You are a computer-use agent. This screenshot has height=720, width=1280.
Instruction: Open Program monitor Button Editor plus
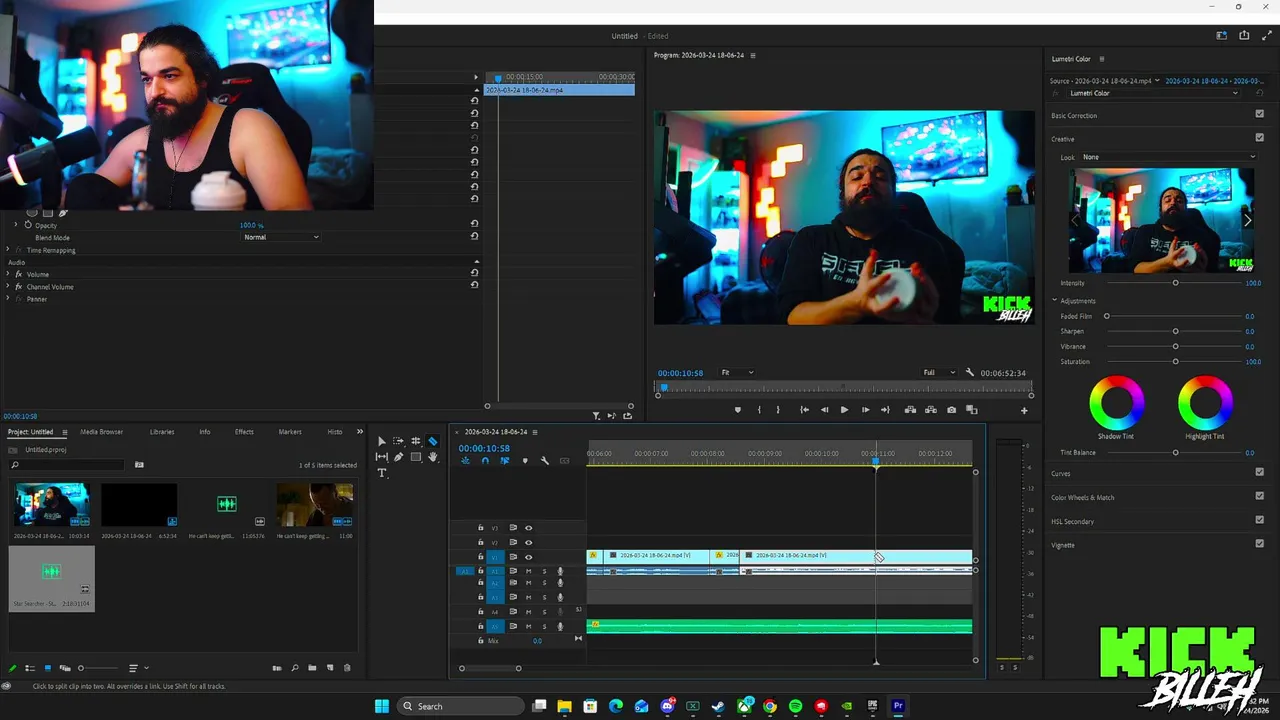tap(1023, 410)
